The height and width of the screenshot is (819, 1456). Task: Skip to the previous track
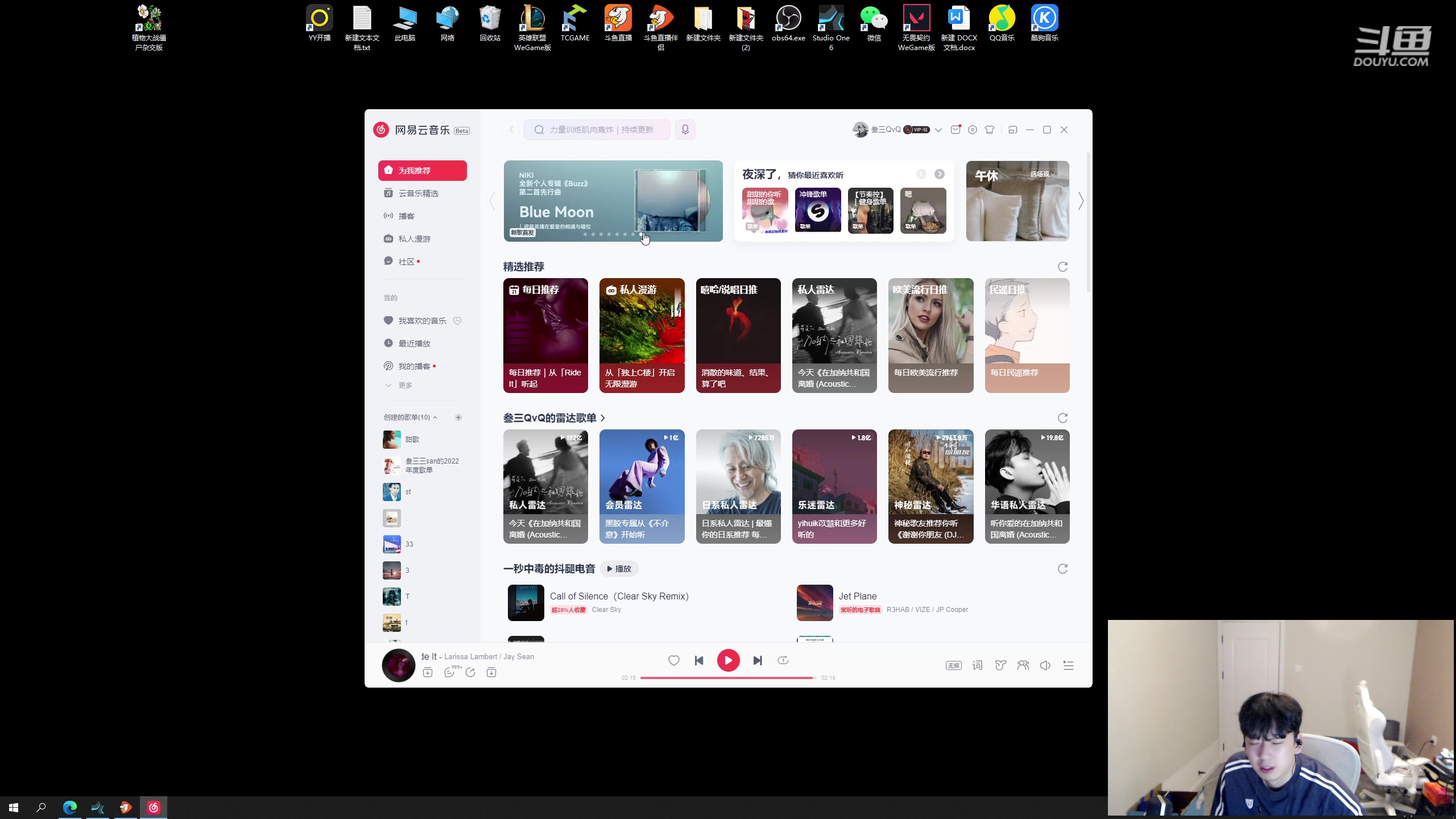699,660
